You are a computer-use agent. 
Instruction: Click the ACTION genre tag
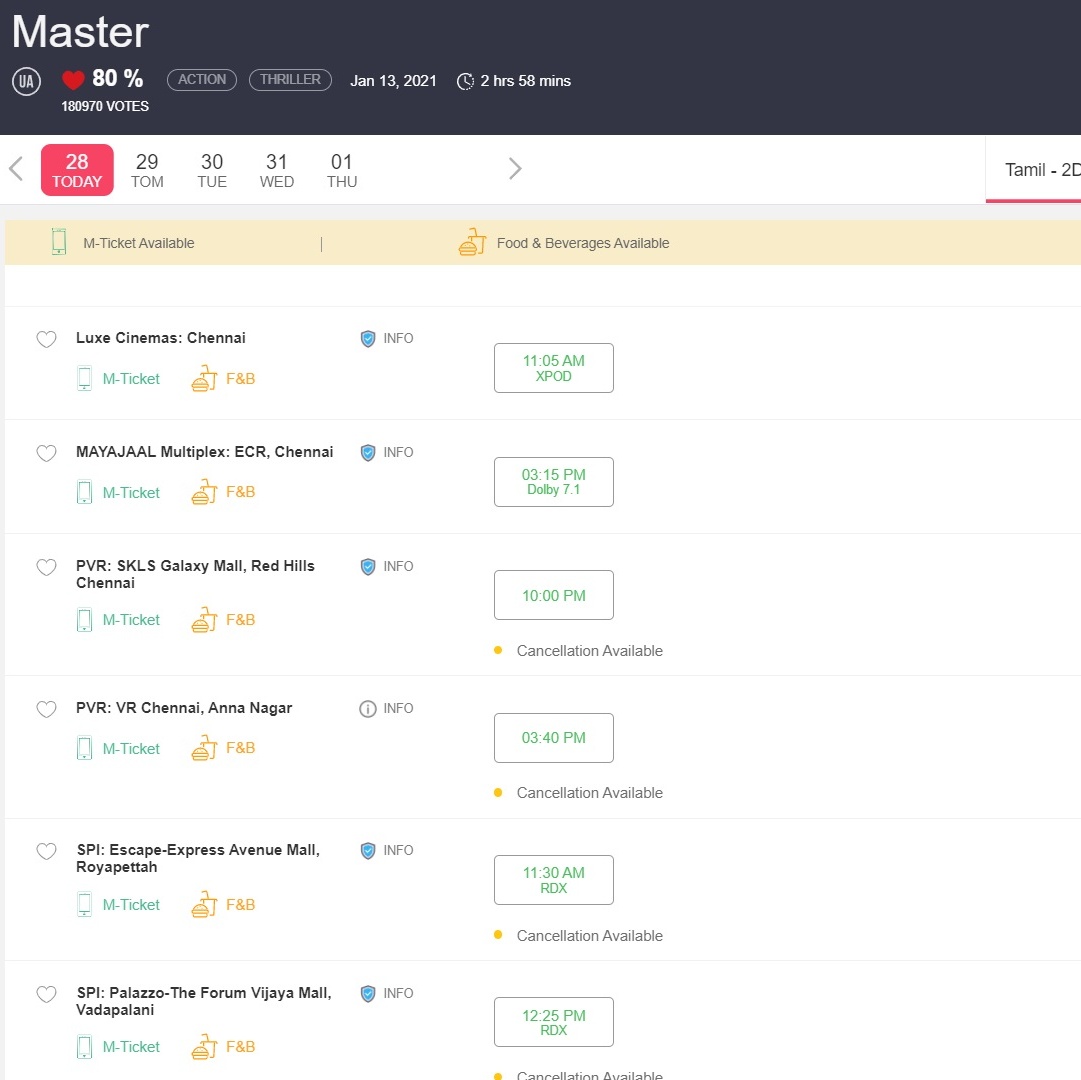(x=202, y=80)
